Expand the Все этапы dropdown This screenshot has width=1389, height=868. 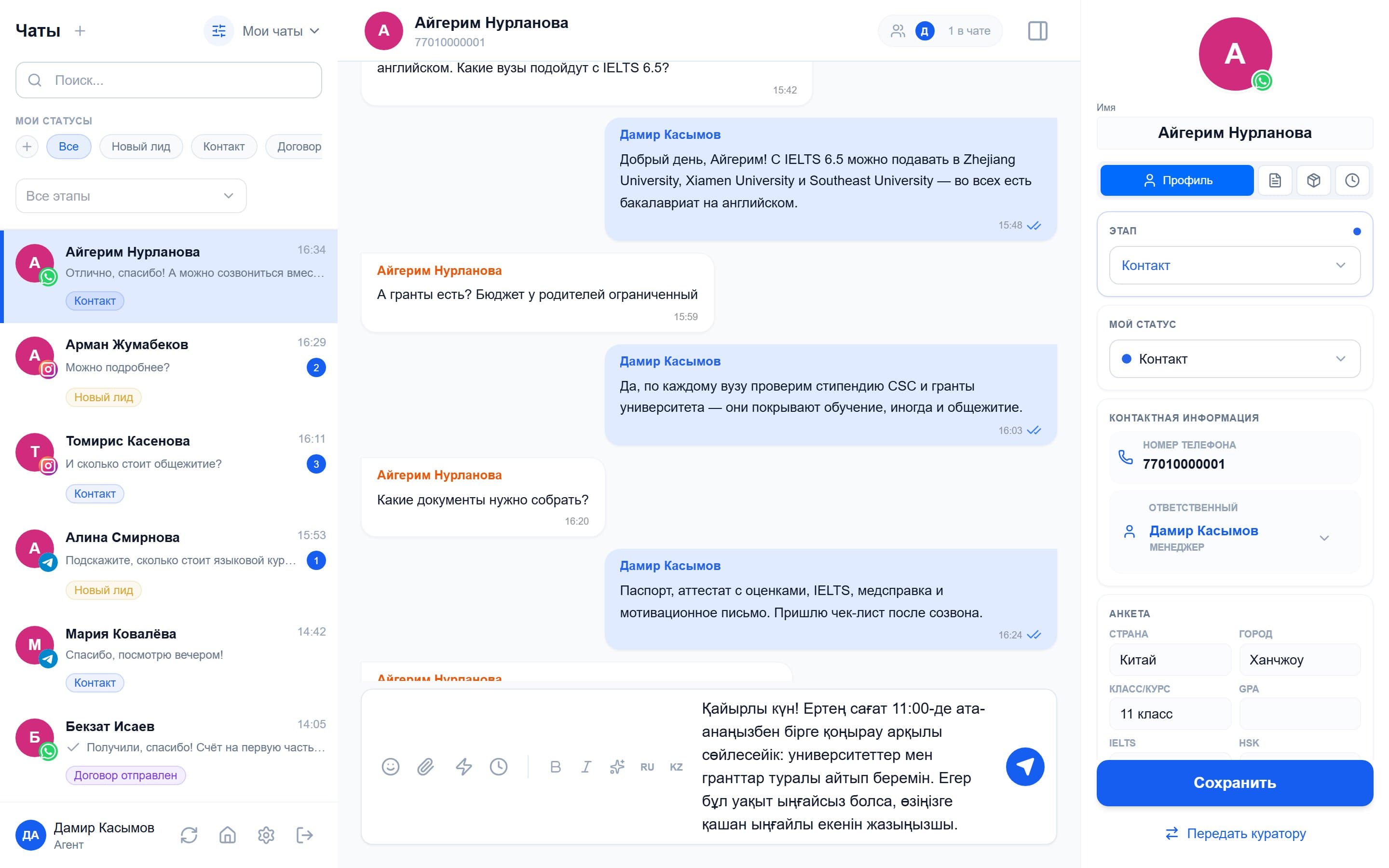[x=131, y=196]
